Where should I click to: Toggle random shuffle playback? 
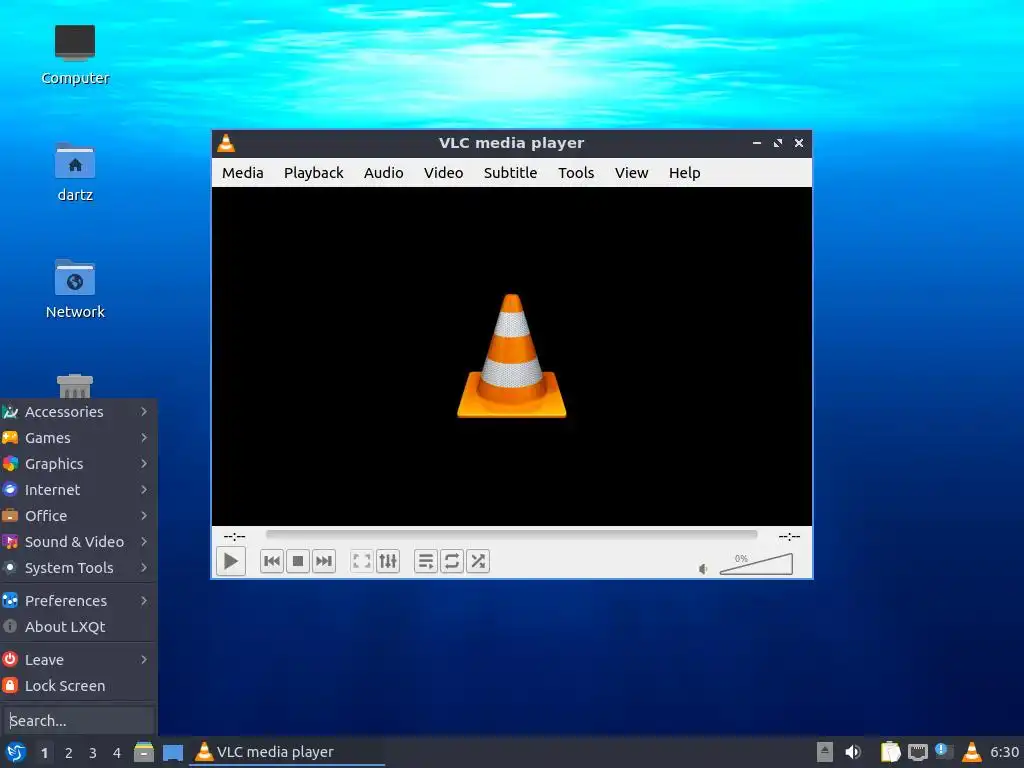click(x=478, y=561)
